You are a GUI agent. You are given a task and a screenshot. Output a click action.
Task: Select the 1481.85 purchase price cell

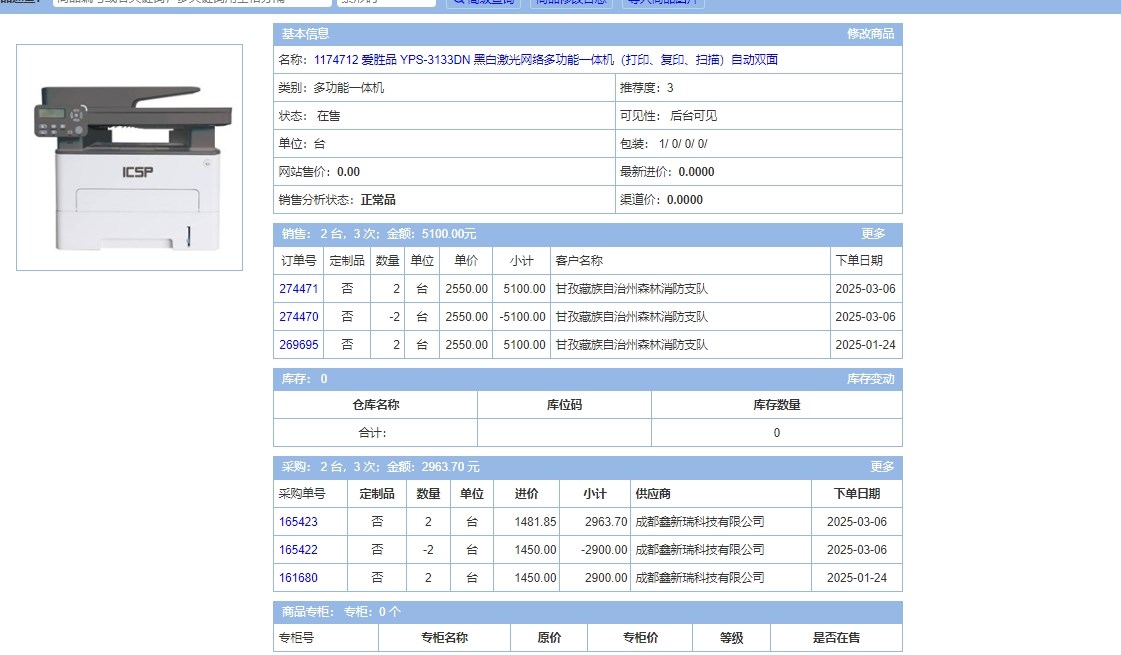click(x=526, y=522)
